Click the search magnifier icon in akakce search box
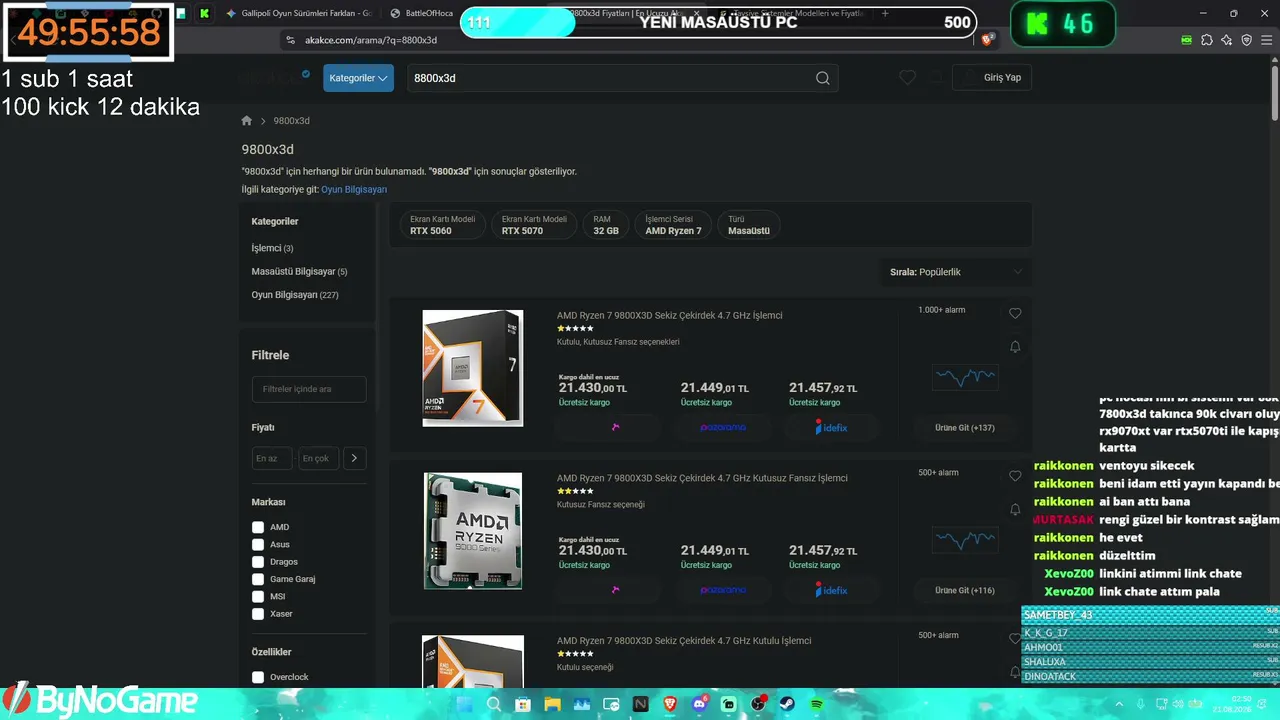This screenshot has height=720, width=1280. (822, 78)
